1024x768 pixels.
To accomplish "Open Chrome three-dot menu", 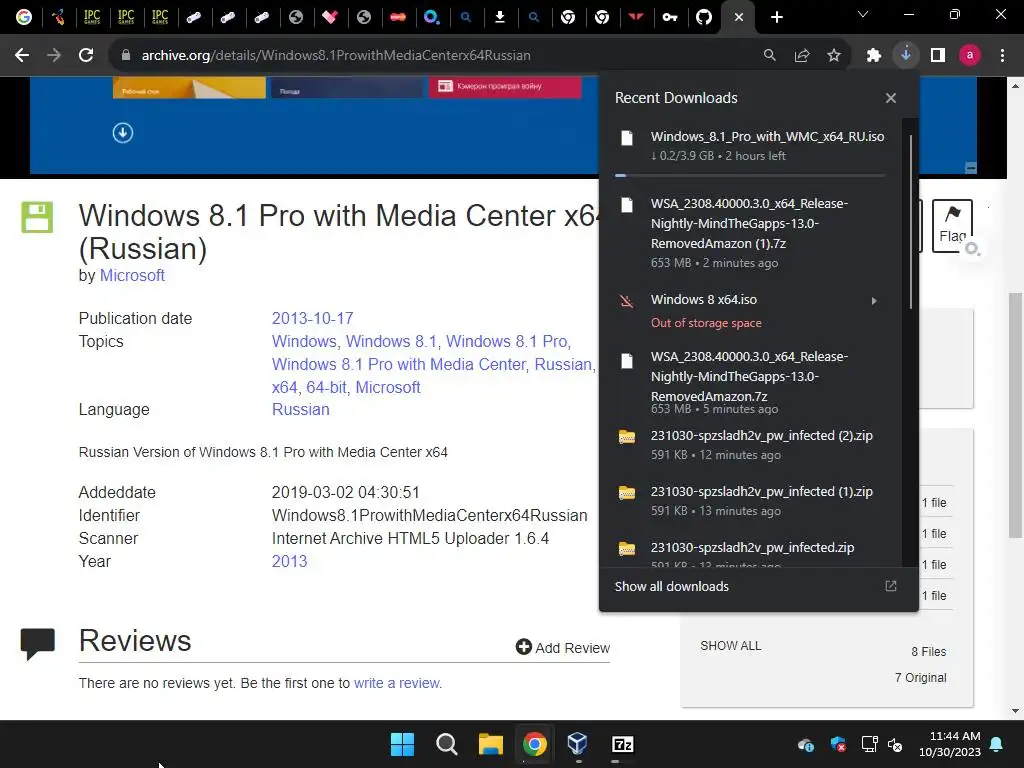I will coord(1002,56).
